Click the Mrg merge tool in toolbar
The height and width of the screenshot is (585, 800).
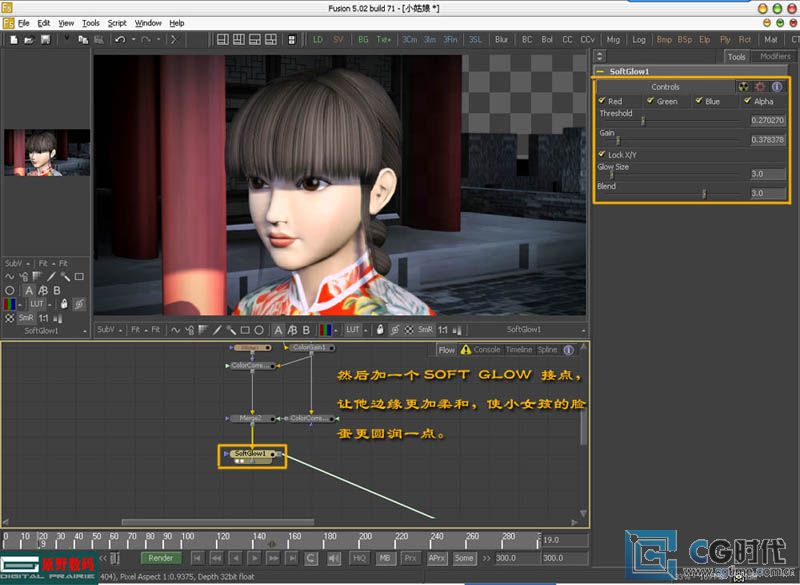(613, 40)
